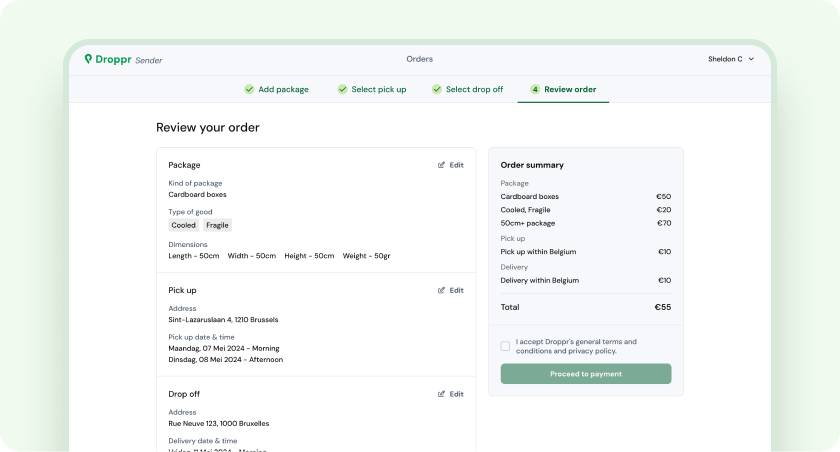This screenshot has height=452, width=840.
Task: Click Cardboard boxes under Kind of package
Action: (197, 194)
